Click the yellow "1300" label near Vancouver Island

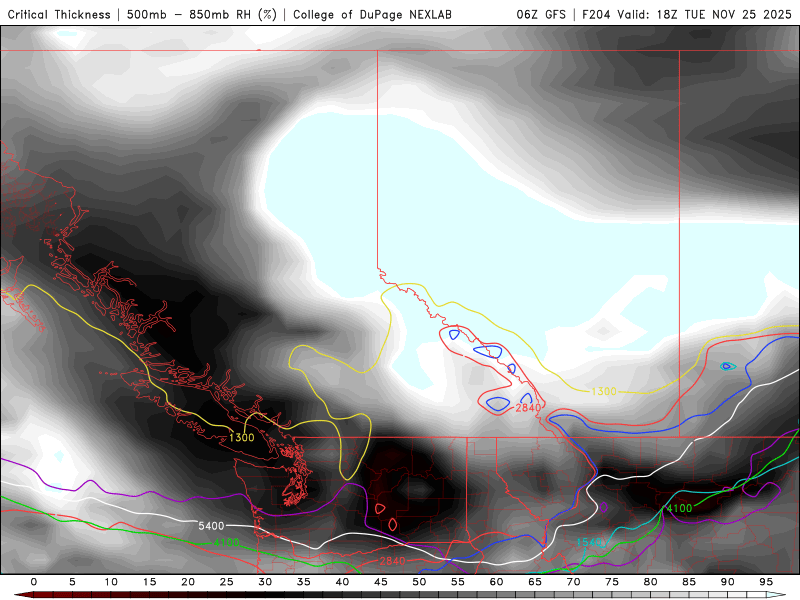click(x=241, y=437)
